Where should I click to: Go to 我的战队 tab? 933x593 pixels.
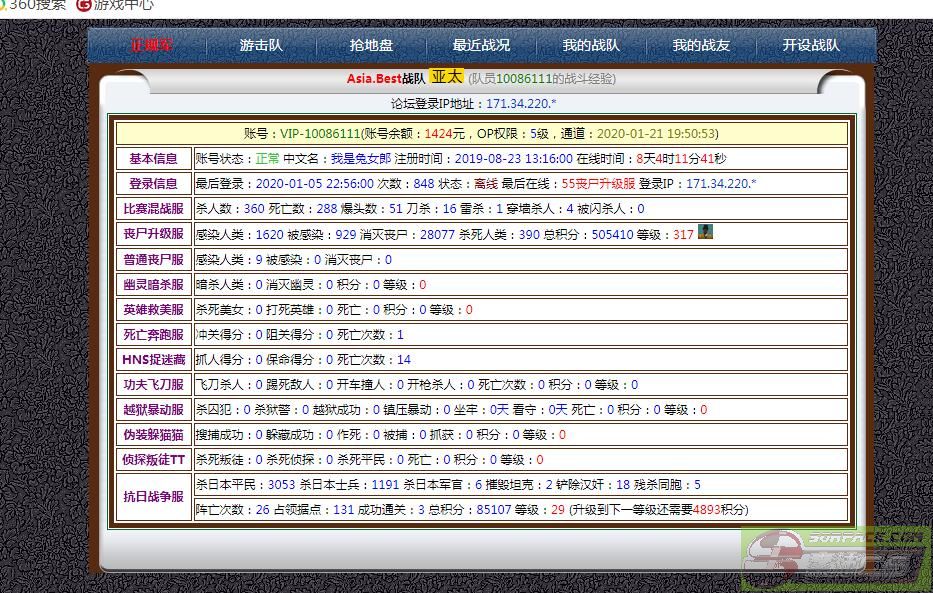(591, 45)
